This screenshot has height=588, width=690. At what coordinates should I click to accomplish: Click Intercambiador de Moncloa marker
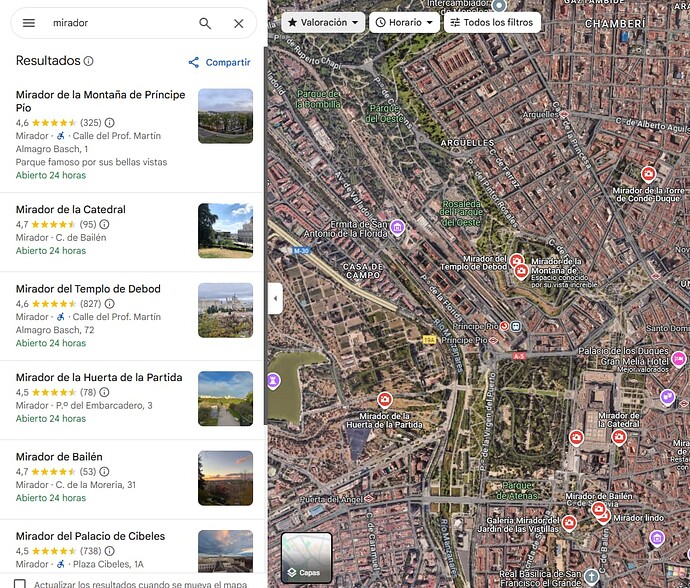click(x=499, y=6)
